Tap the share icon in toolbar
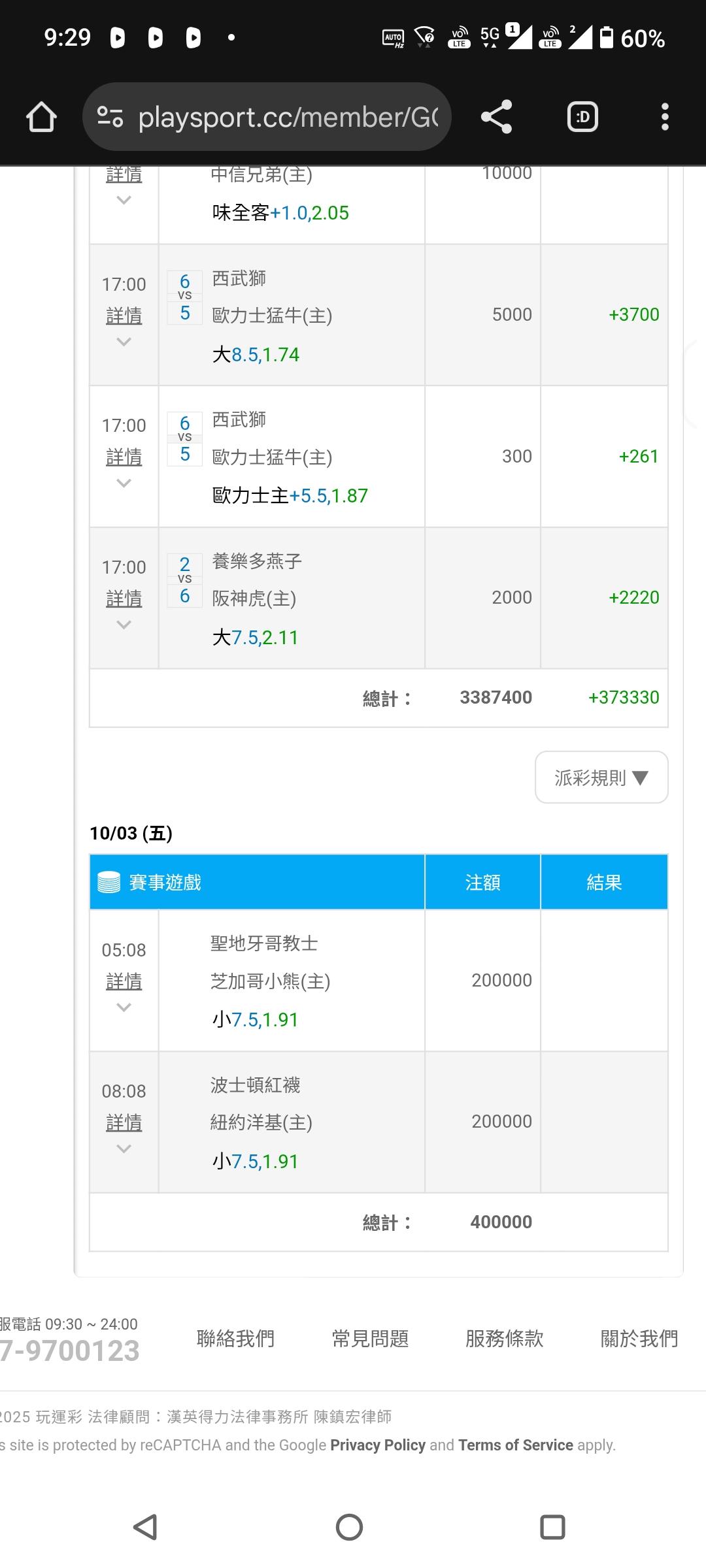The height and width of the screenshot is (1568, 706). [496, 118]
